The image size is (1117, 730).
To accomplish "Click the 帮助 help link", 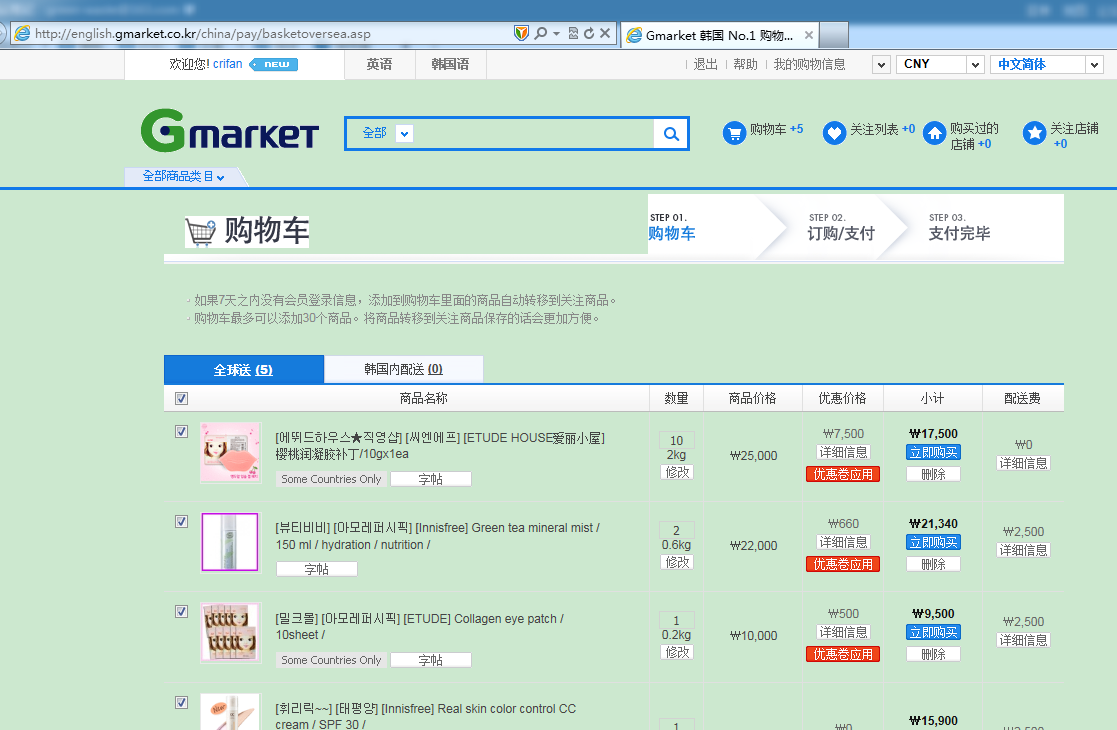I will tap(745, 64).
